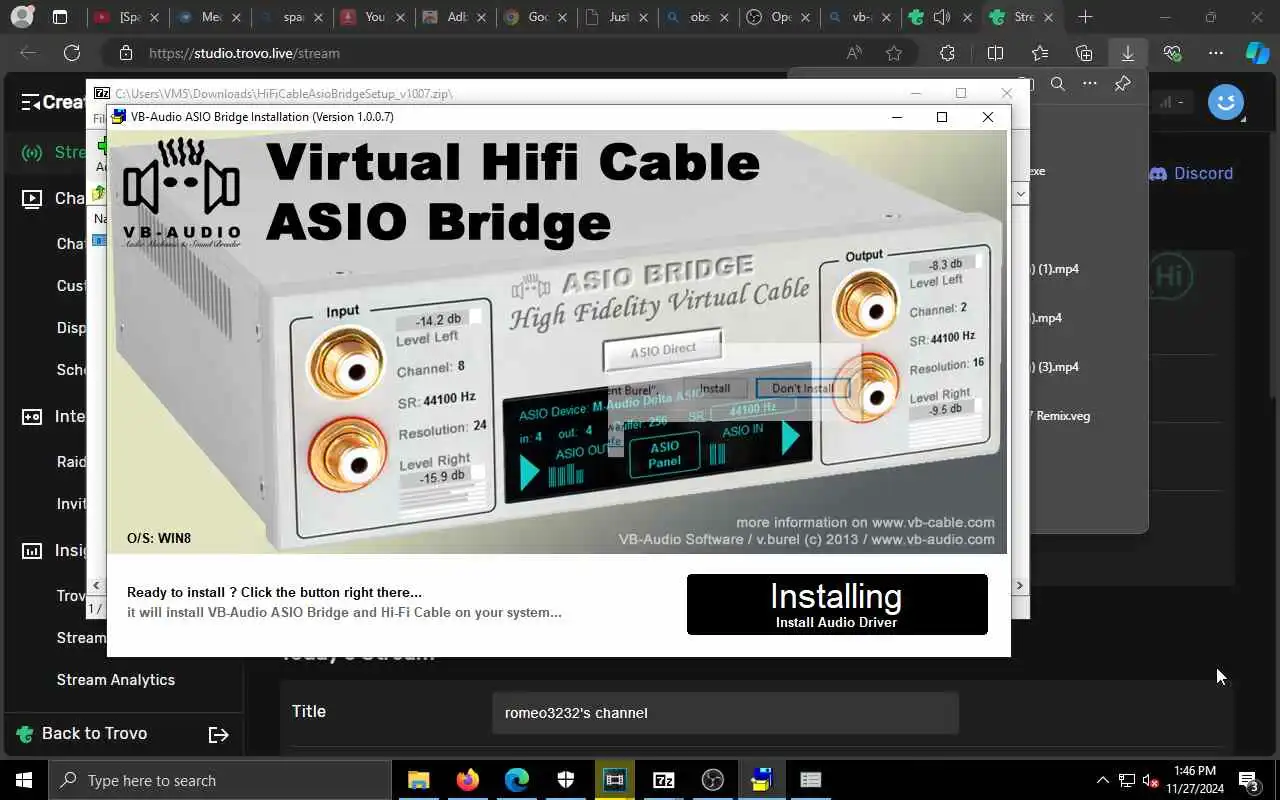Screen dimensions: 1280x800
Task: Open Microsoft Edge from taskbar
Action: (x=516, y=780)
